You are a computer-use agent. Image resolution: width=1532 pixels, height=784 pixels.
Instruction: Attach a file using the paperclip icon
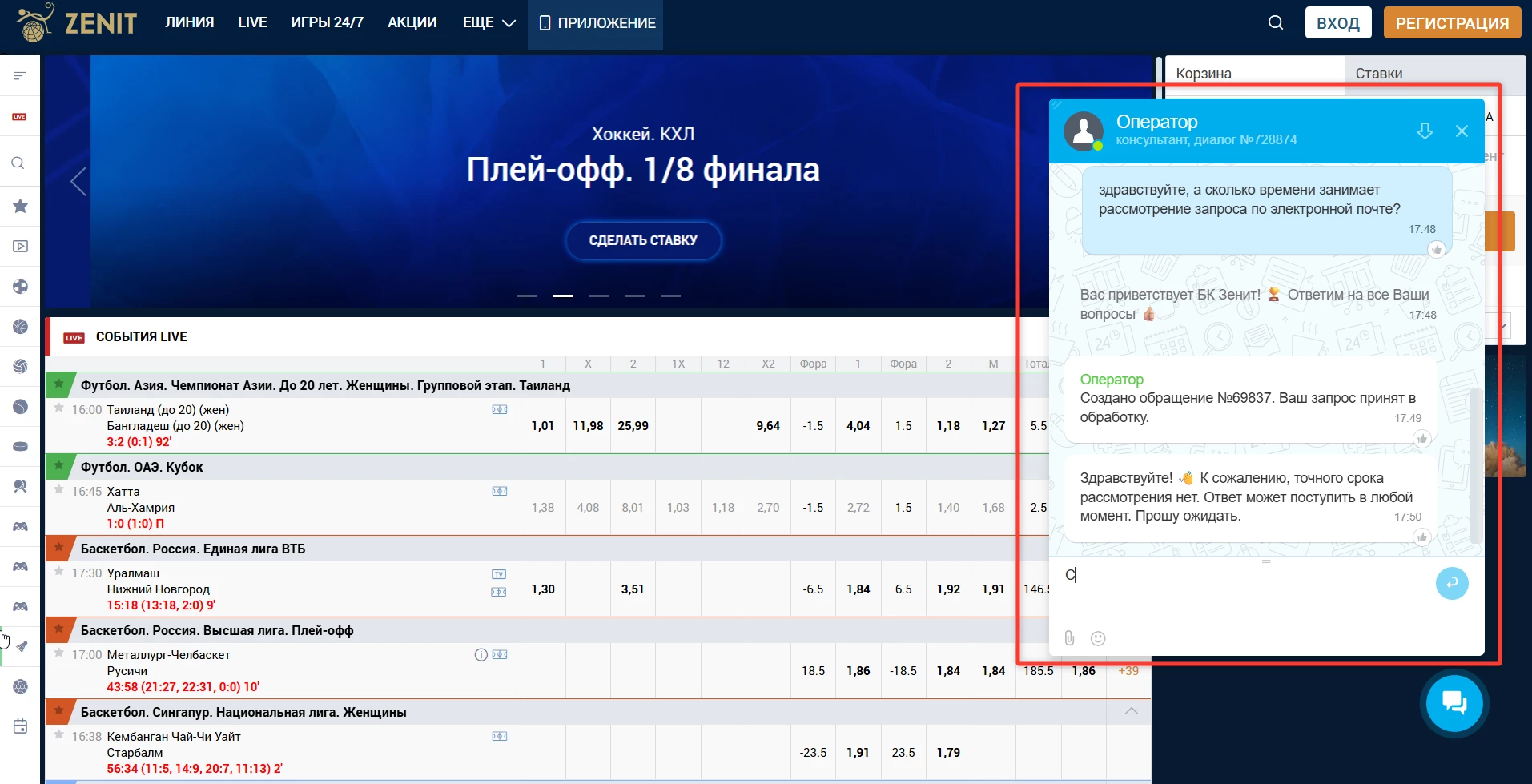click(1069, 638)
